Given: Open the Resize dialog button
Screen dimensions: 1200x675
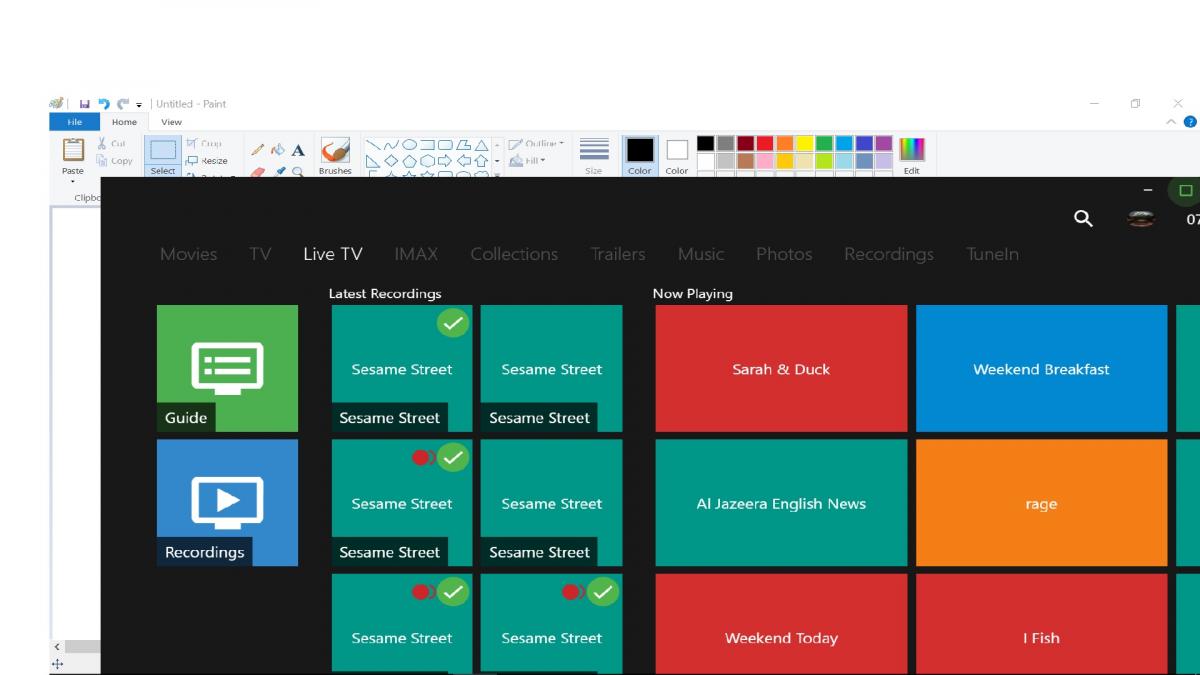Looking at the screenshot, I should [207, 160].
